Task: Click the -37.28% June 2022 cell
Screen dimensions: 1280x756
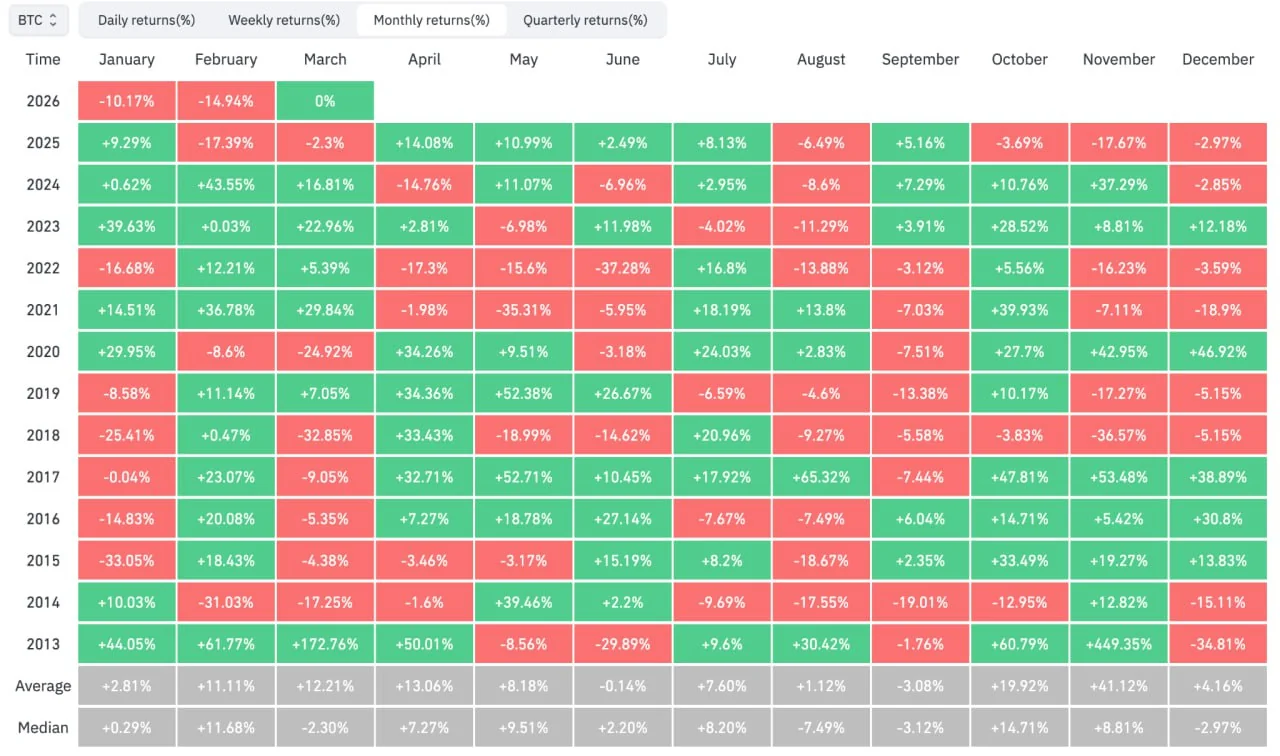Action: (623, 268)
